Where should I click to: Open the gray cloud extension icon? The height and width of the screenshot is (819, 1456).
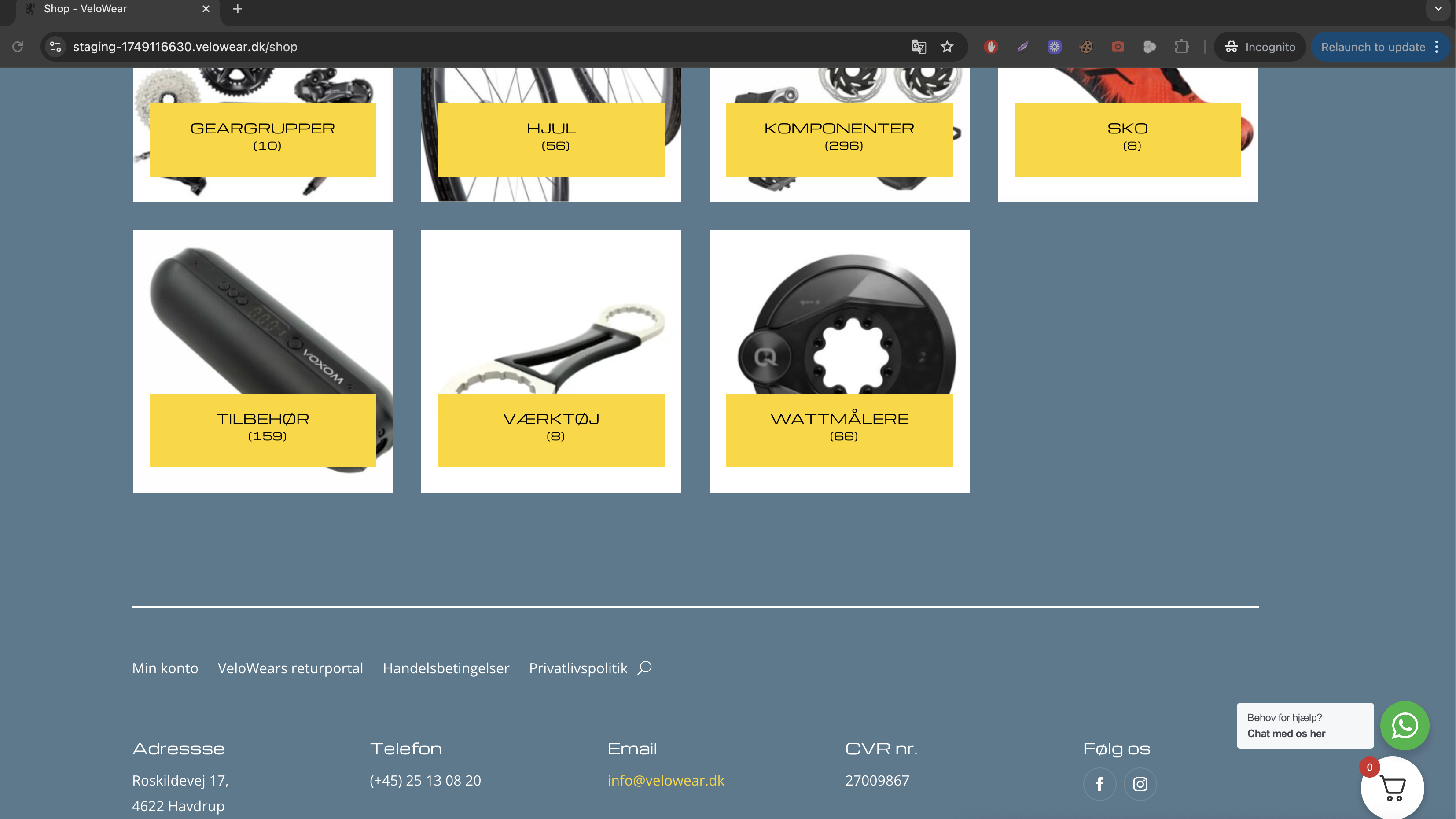point(1149,46)
